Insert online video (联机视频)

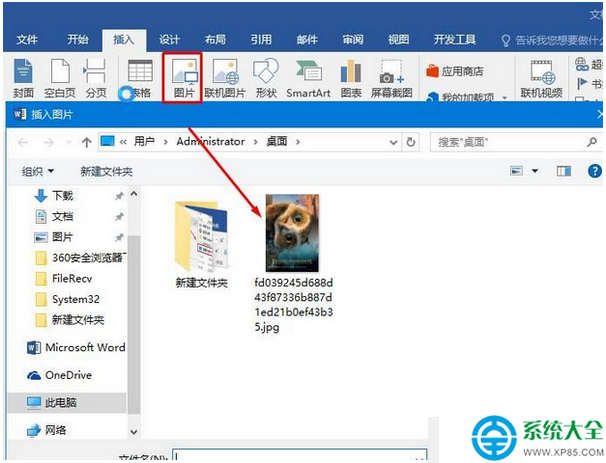coord(541,78)
